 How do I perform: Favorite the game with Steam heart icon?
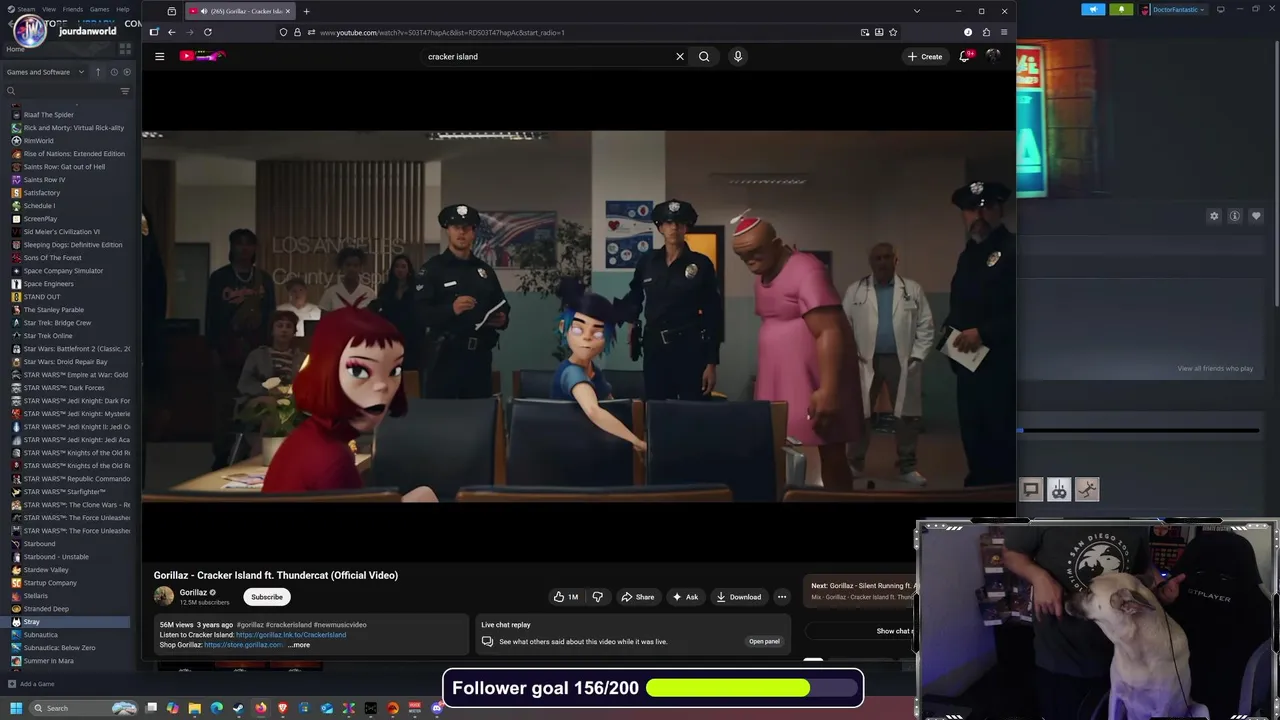[x=1256, y=216]
